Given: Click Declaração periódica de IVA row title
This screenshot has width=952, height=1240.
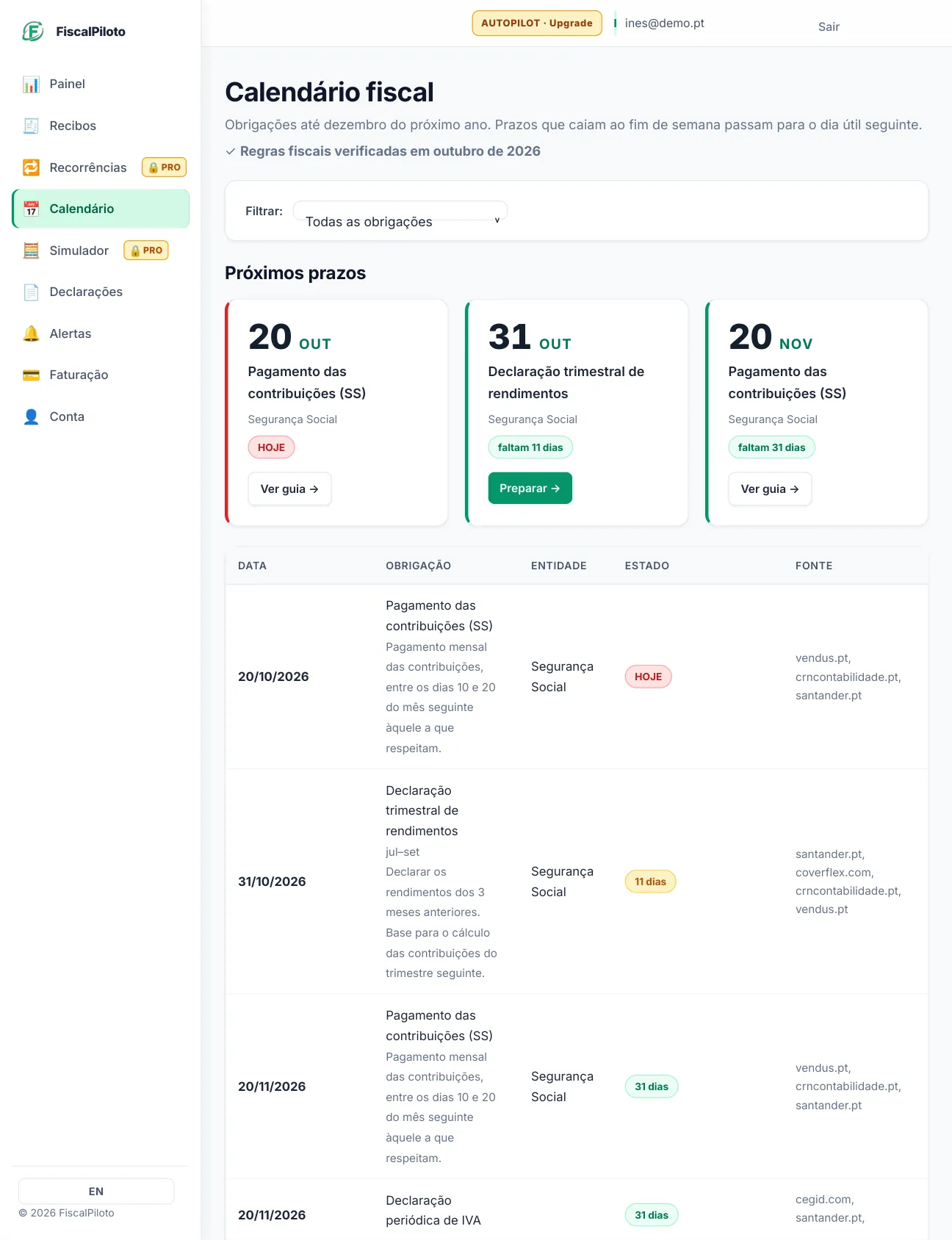Looking at the screenshot, I should 433,1211.
